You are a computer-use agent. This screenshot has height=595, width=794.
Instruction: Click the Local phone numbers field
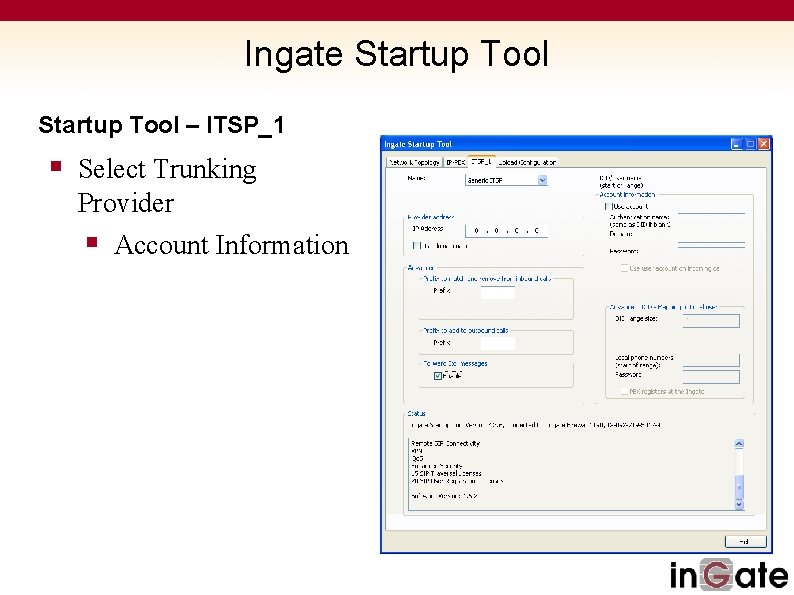click(711, 360)
